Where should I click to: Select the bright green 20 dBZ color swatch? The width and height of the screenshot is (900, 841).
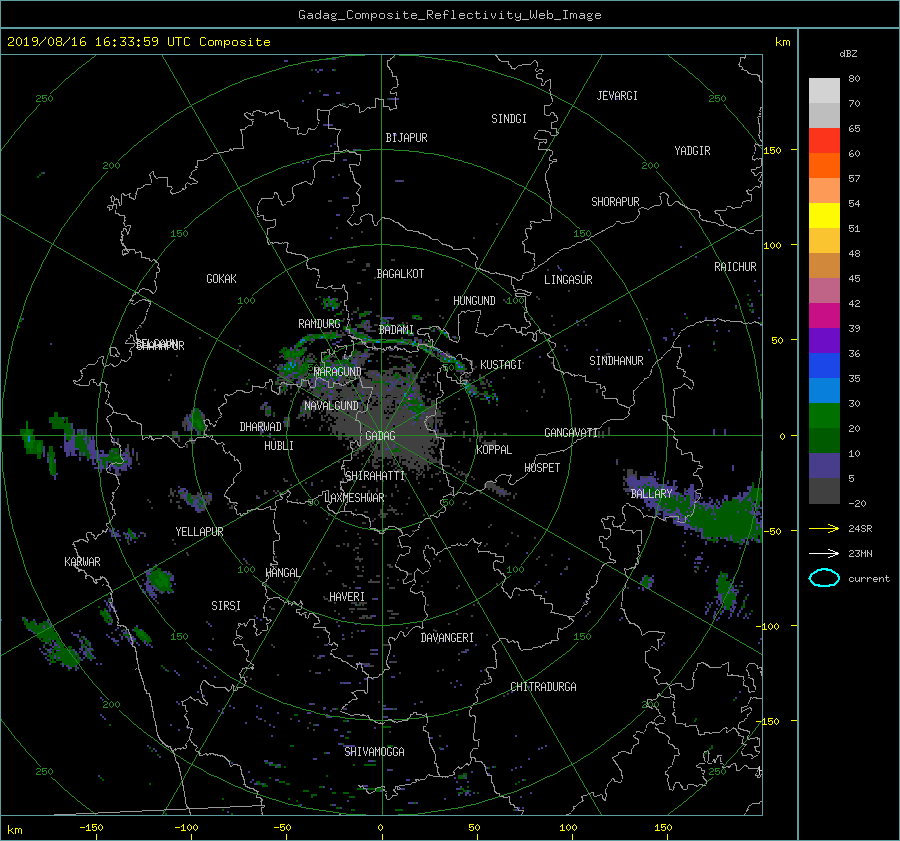tap(824, 416)
